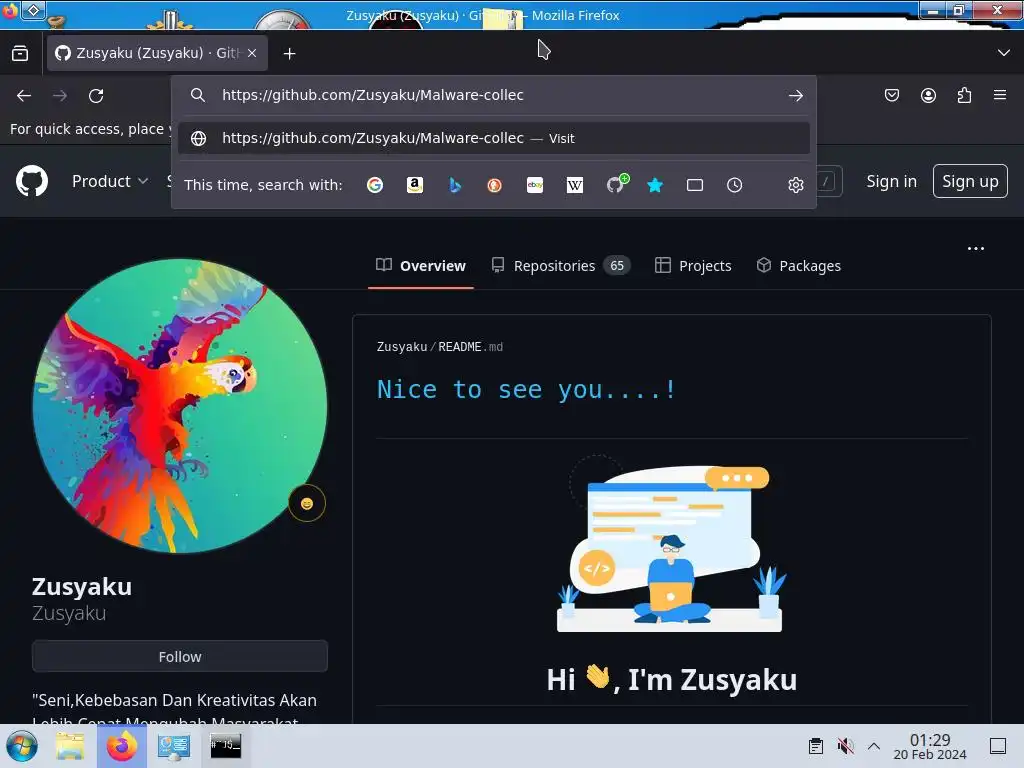Go back to the previous page

pos(24,96)
